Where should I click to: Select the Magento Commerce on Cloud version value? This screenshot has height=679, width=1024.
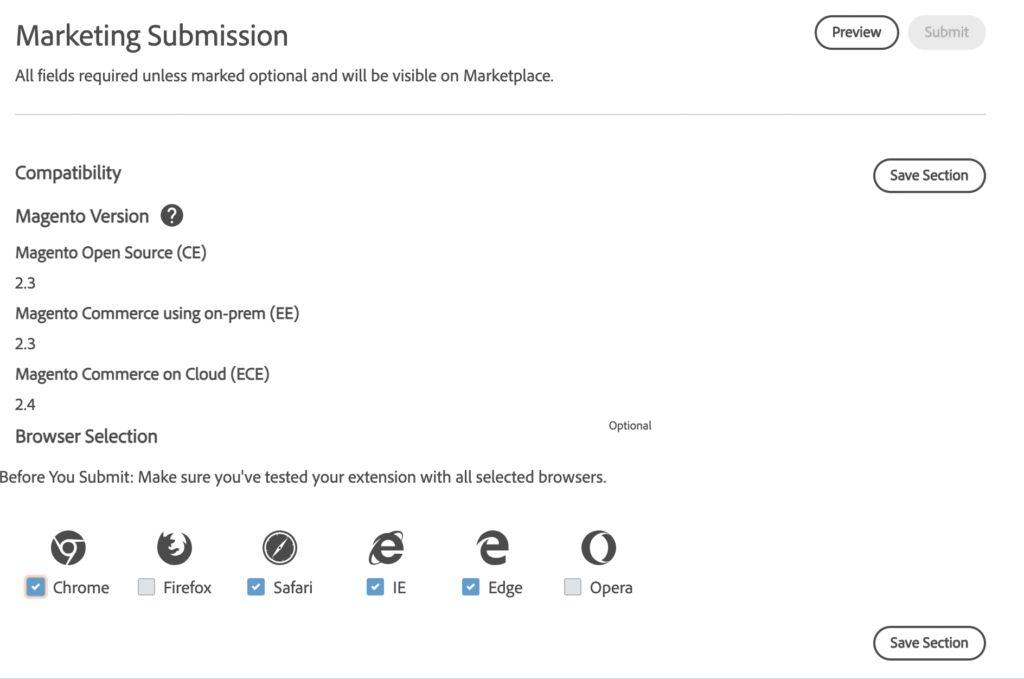26,405
